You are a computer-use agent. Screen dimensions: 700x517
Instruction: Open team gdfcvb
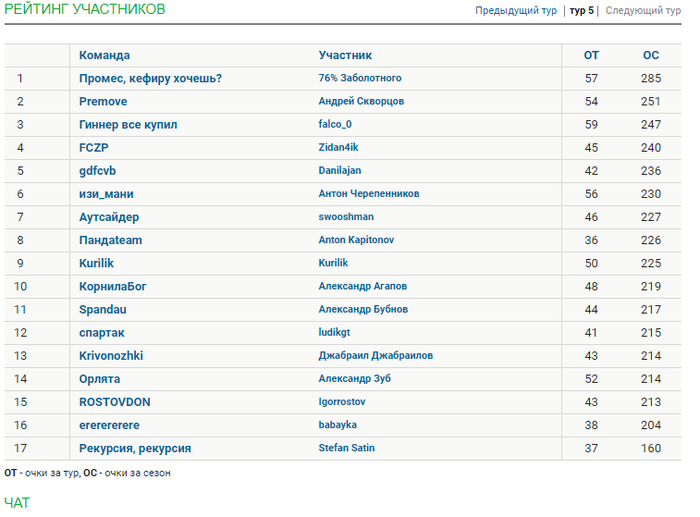point(97,171)
